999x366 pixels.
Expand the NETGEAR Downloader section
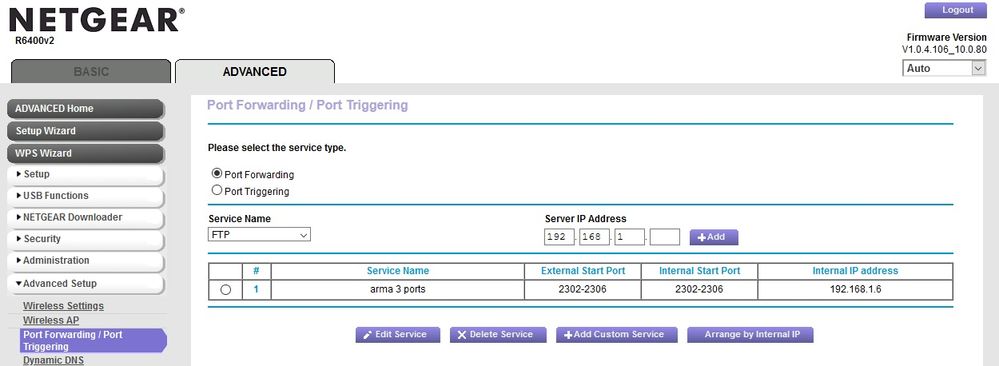pos(85,217)
